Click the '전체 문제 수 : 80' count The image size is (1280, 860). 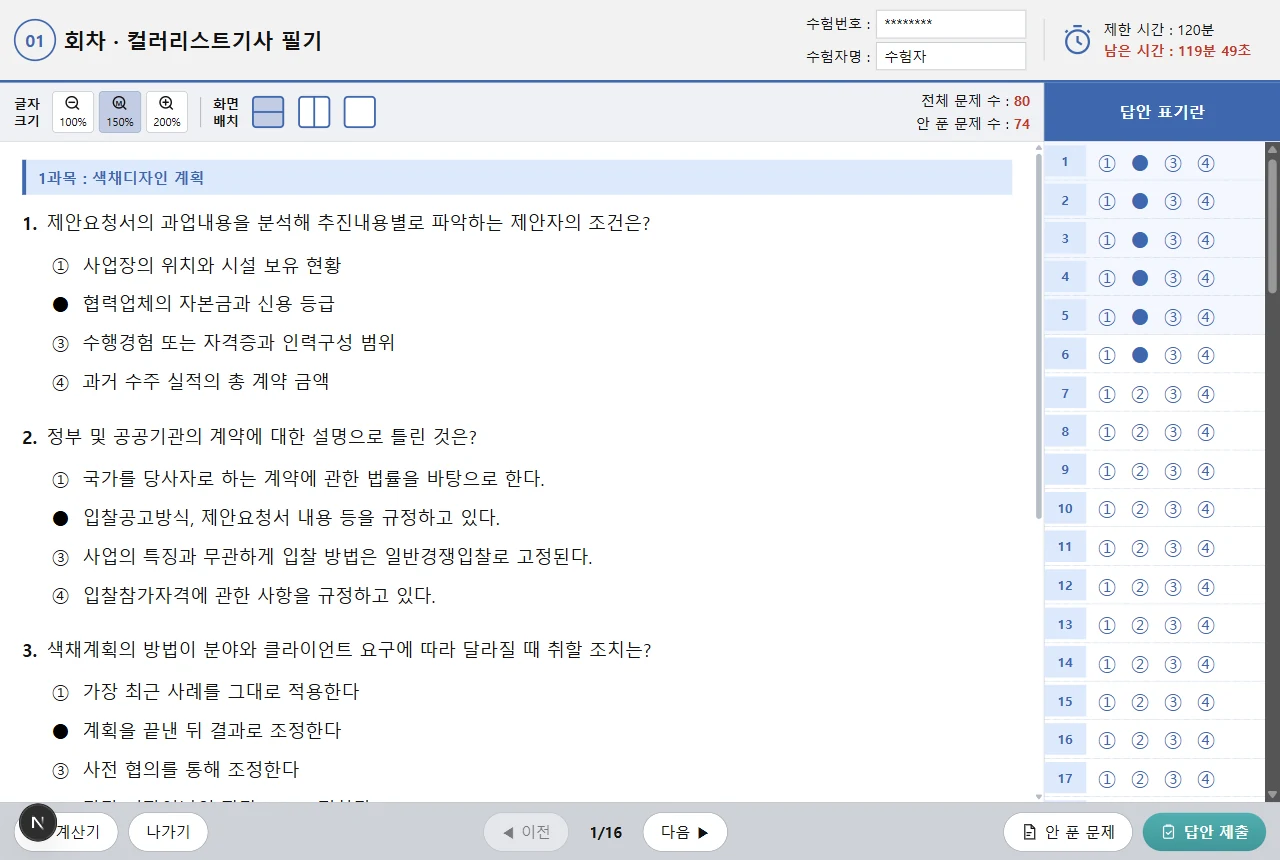click(x=975, y=101)
